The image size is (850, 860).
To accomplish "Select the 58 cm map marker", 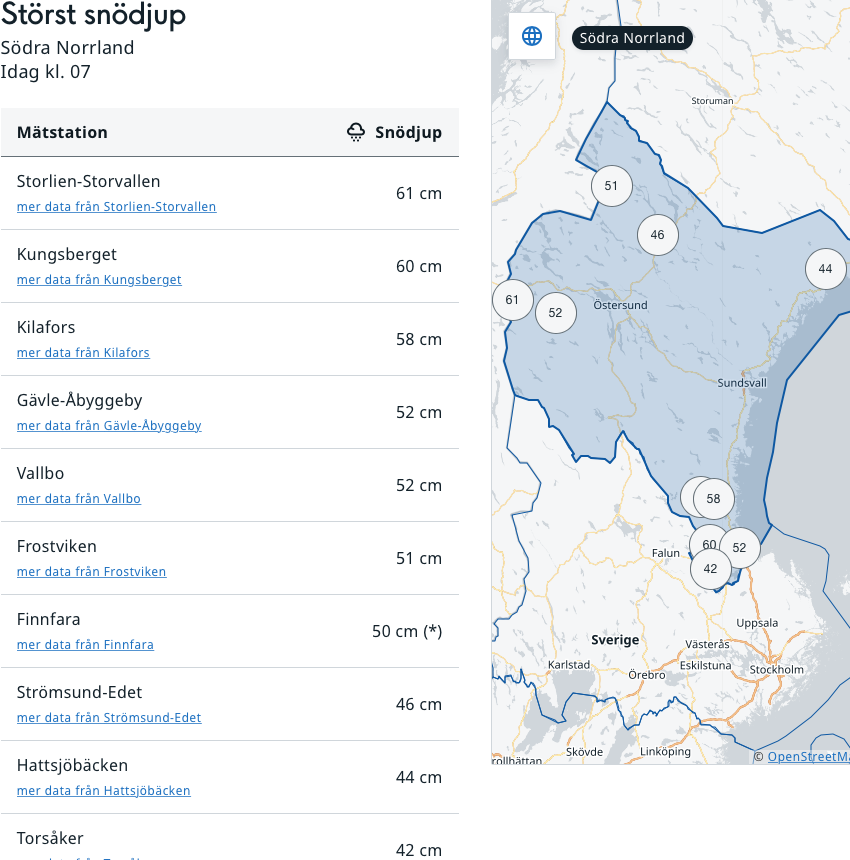I will pyautogui.click(x=715, y=499).
